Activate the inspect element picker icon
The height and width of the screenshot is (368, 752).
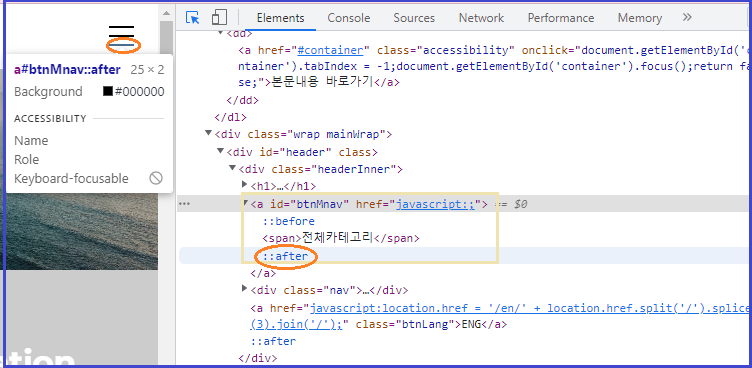point(192,18)
